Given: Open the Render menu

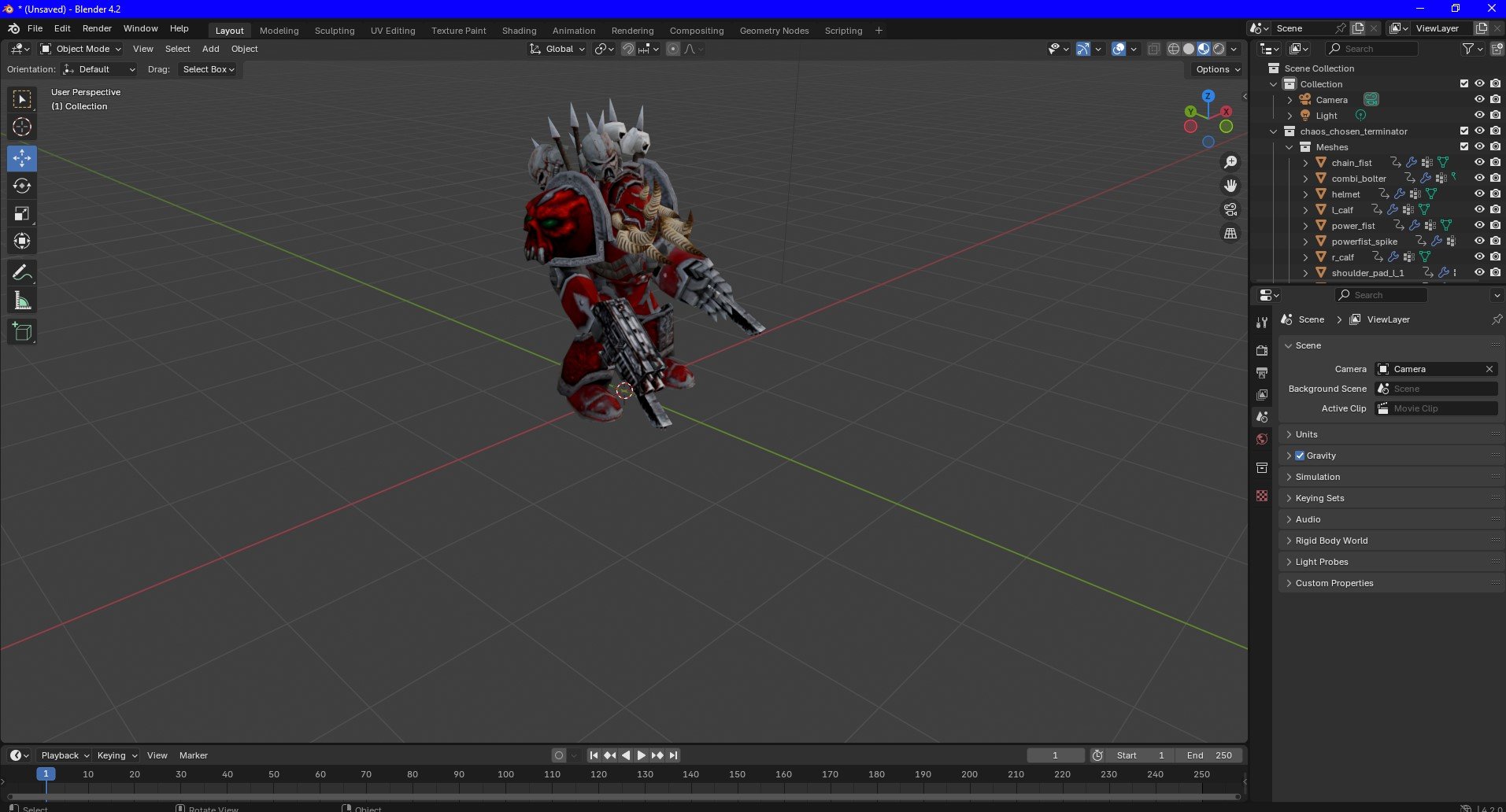Looking at the screenshot, I should point(97,28).
